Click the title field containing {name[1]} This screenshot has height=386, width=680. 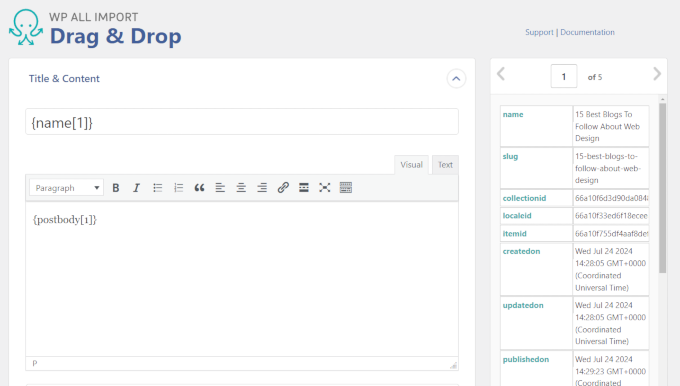(242, 122)
